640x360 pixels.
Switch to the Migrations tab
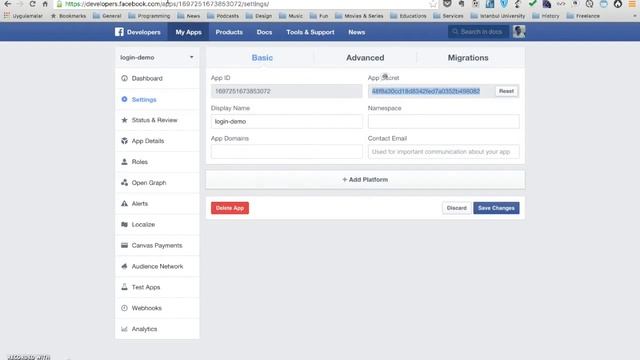point(468,58)
